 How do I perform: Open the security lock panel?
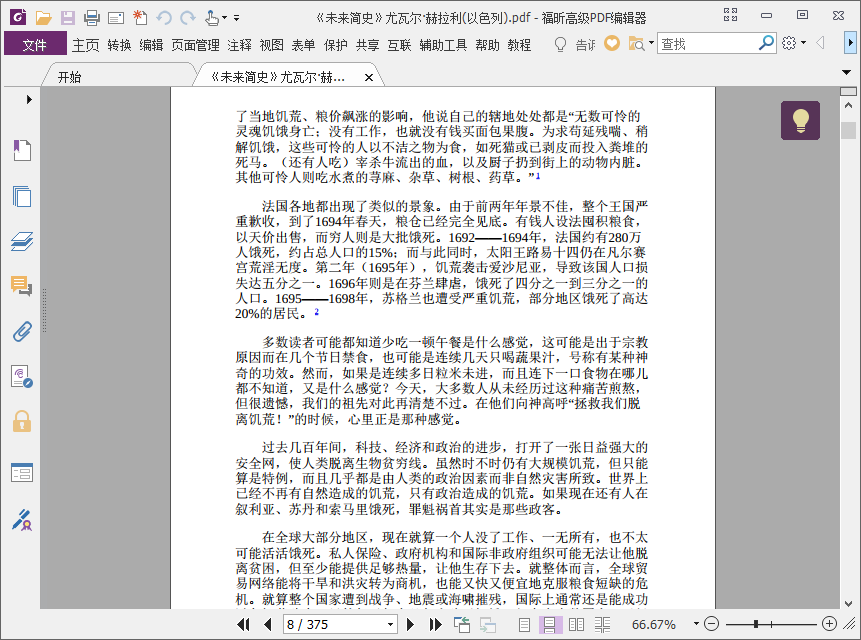(x=22, y=421)
